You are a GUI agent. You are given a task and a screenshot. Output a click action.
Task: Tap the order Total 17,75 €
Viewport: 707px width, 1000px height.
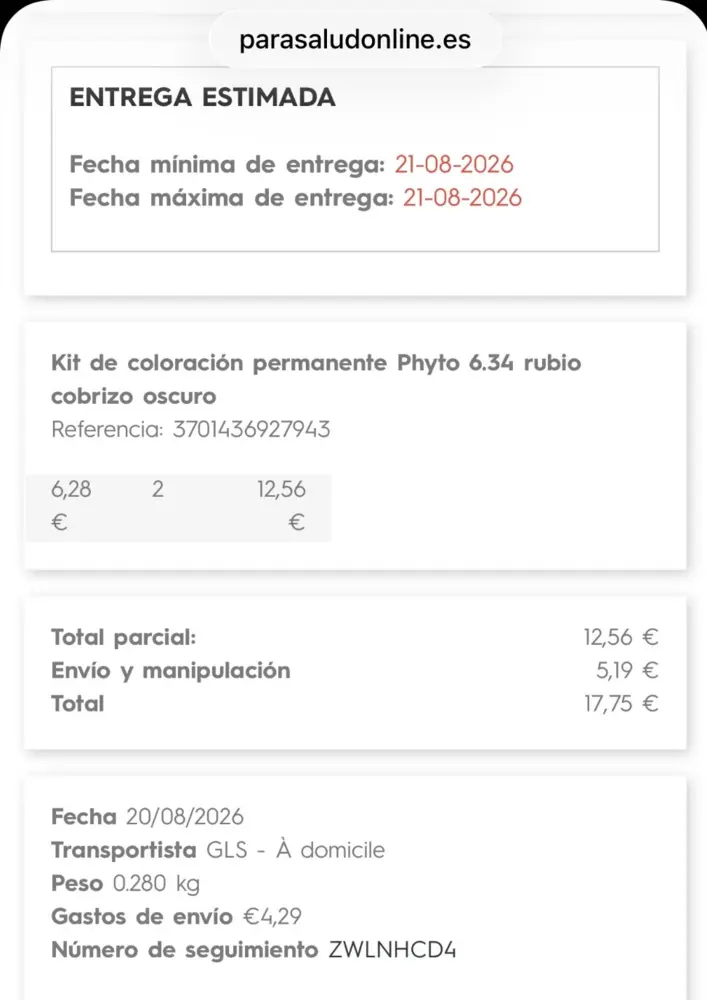pyautogui.click(x=621, y=703)
